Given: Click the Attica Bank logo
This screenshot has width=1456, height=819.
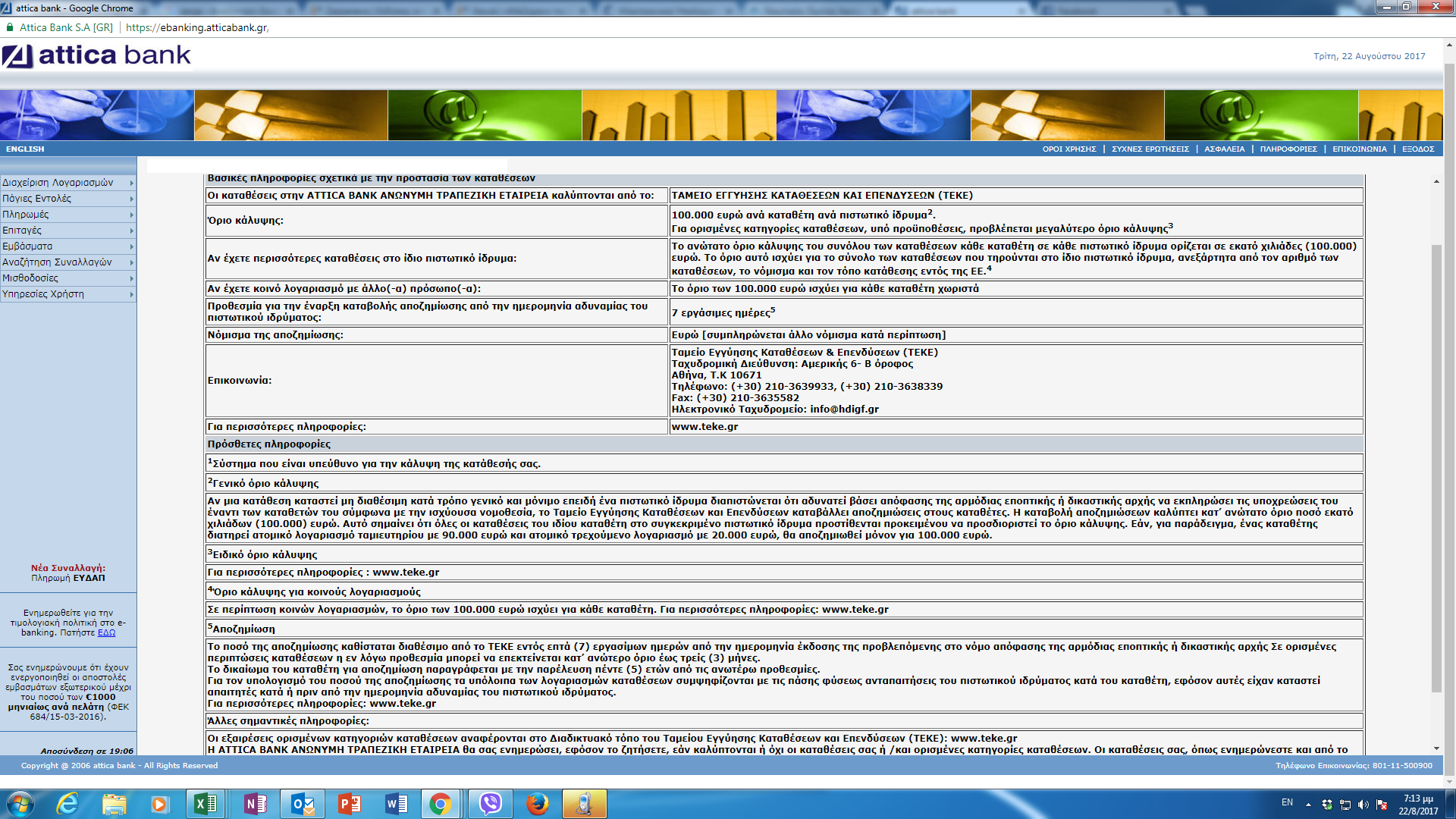Looking at the screenshot, I should 96,55.
